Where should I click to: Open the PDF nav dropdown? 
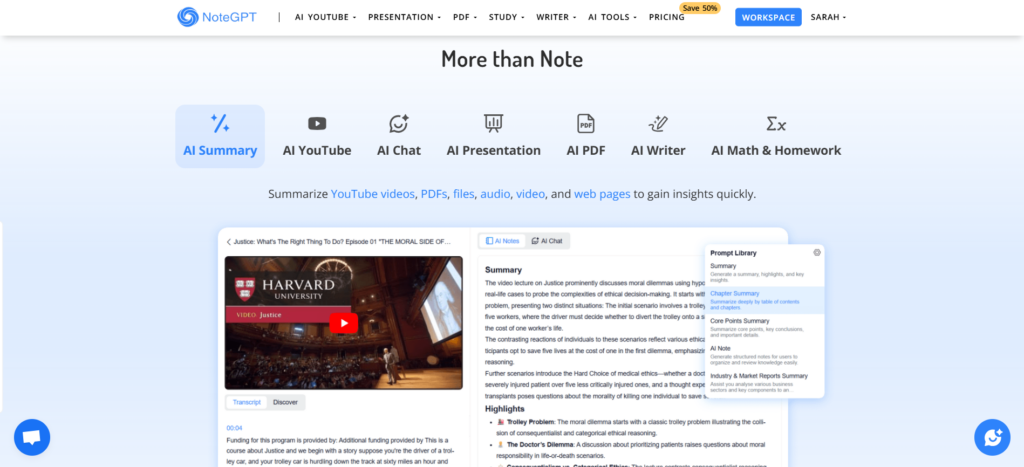point(465,17)
